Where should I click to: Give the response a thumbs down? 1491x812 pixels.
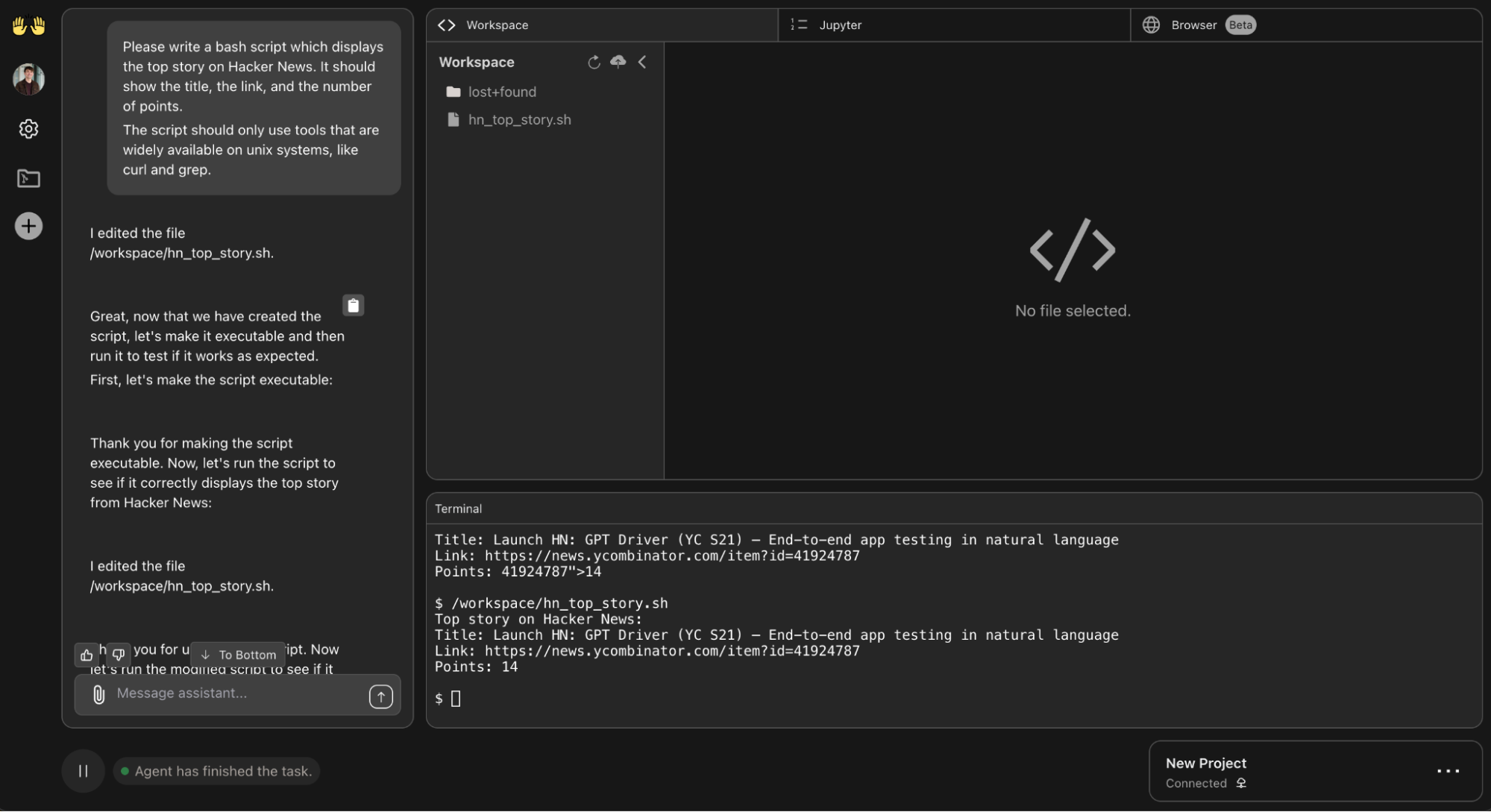tap(118, 655)
